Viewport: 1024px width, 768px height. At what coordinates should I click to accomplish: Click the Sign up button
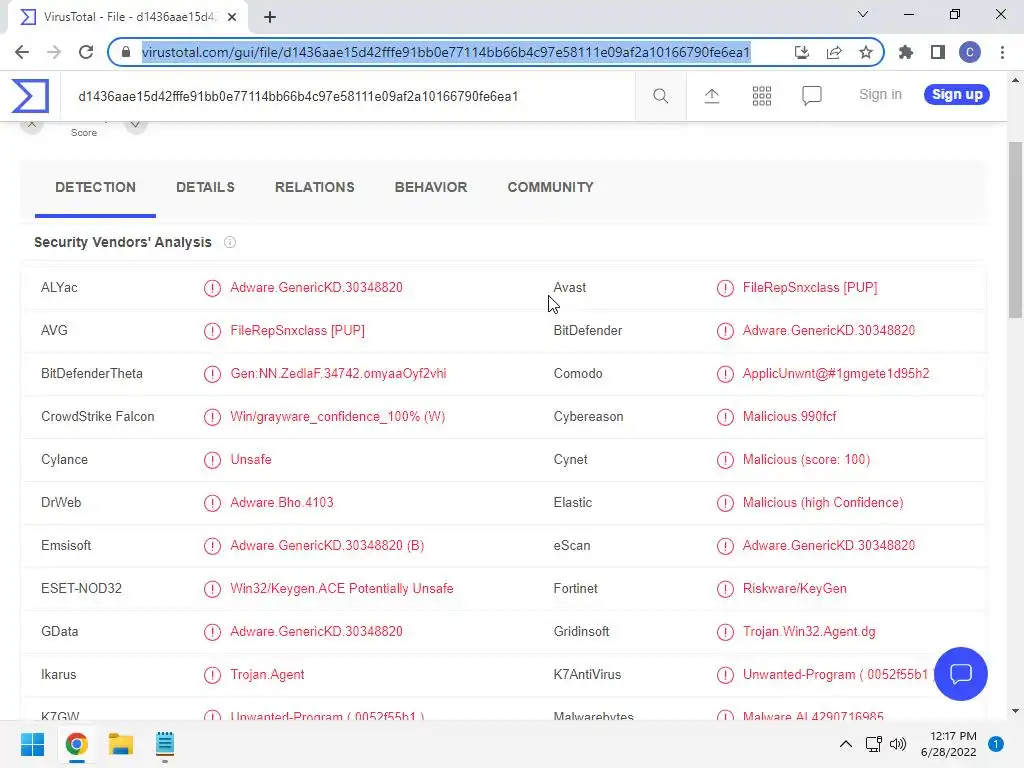957,95
